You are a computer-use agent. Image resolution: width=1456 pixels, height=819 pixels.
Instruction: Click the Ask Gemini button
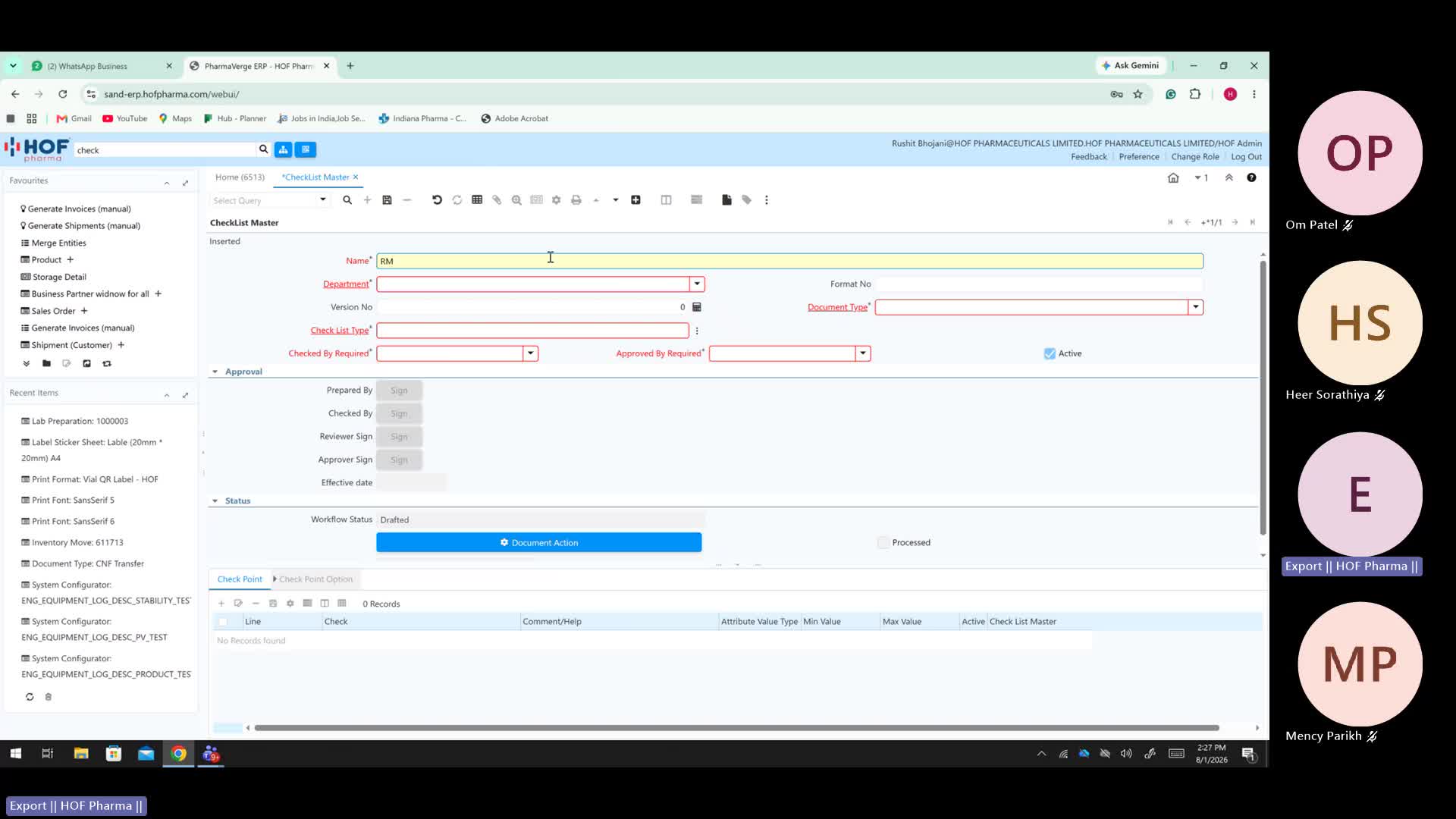click(1131, 66)
